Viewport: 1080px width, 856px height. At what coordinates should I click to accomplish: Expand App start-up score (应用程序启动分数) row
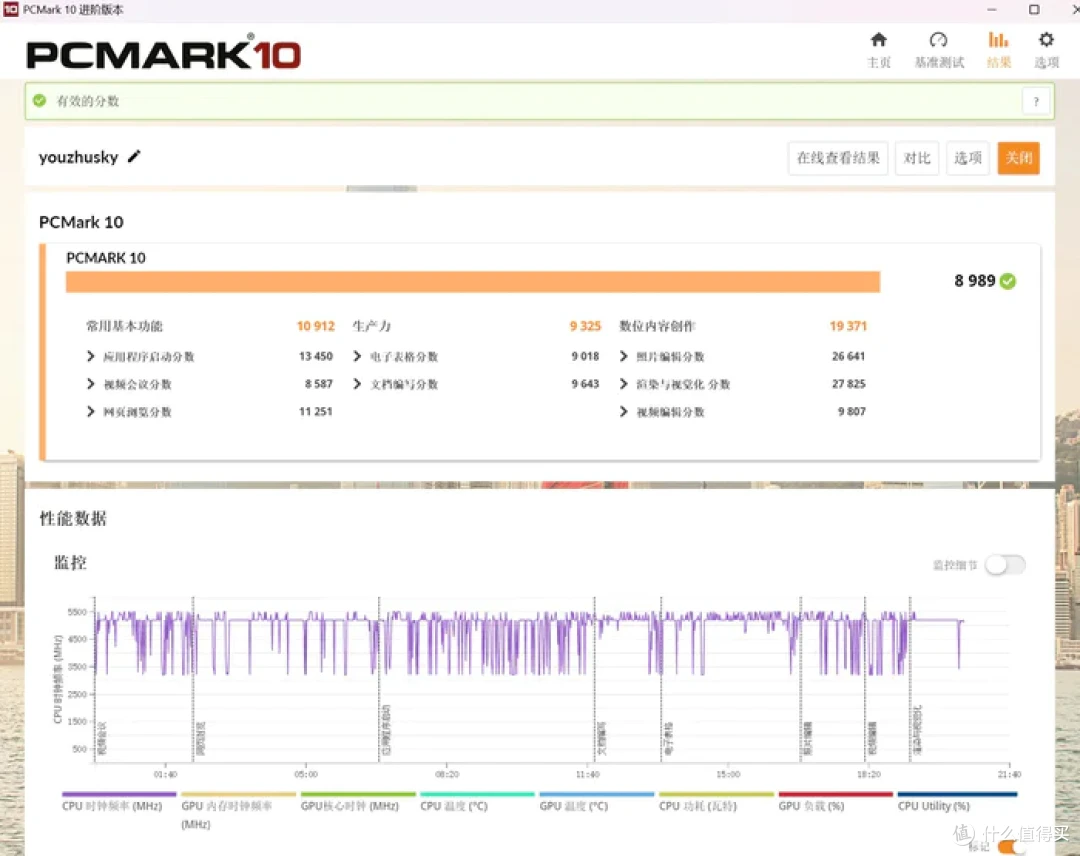[90, 356]
